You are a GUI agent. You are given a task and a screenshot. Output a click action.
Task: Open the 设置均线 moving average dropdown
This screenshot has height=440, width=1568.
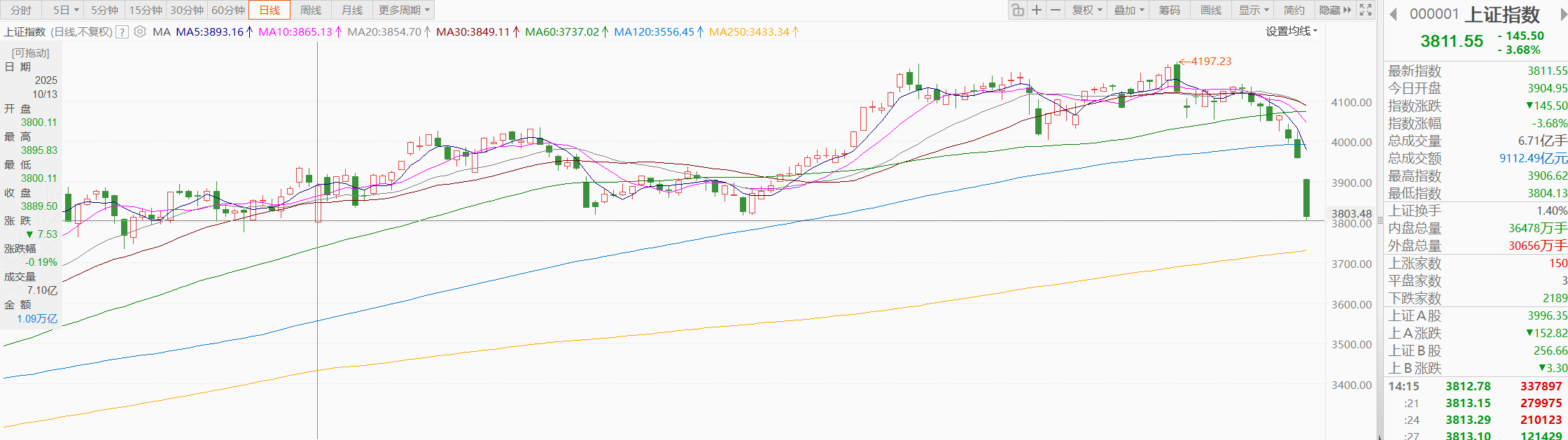tap(1291, 31)
